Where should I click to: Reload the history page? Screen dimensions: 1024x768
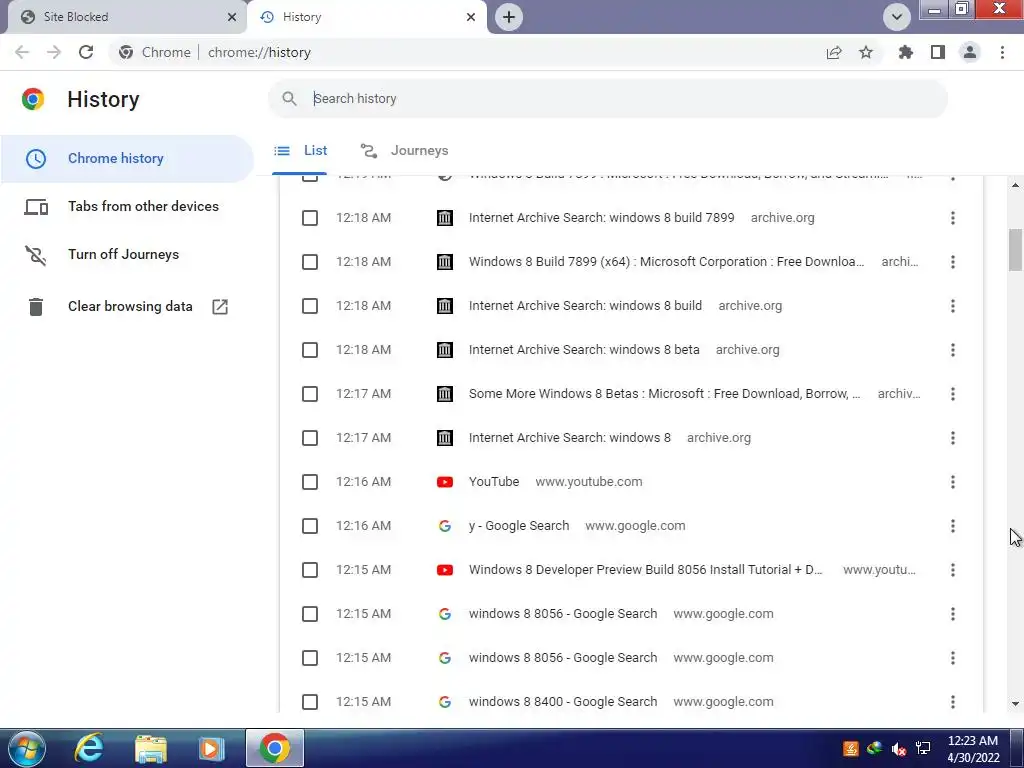tap(86, 52)
